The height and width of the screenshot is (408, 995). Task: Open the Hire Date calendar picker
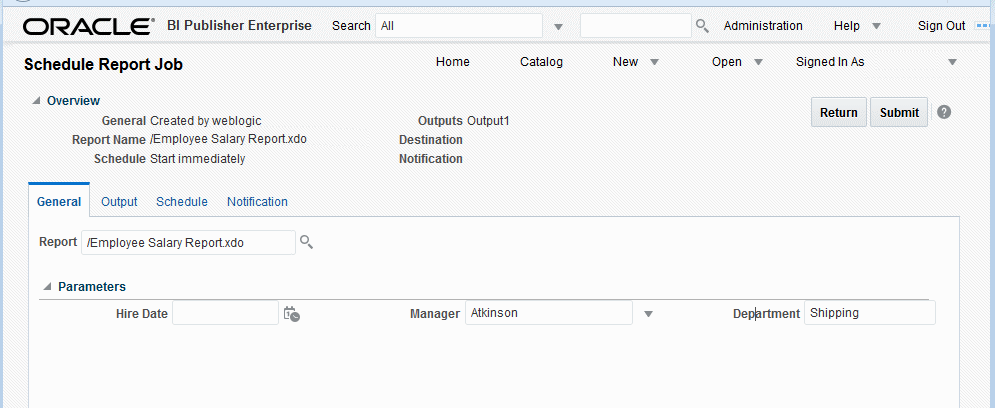(292, 313)
